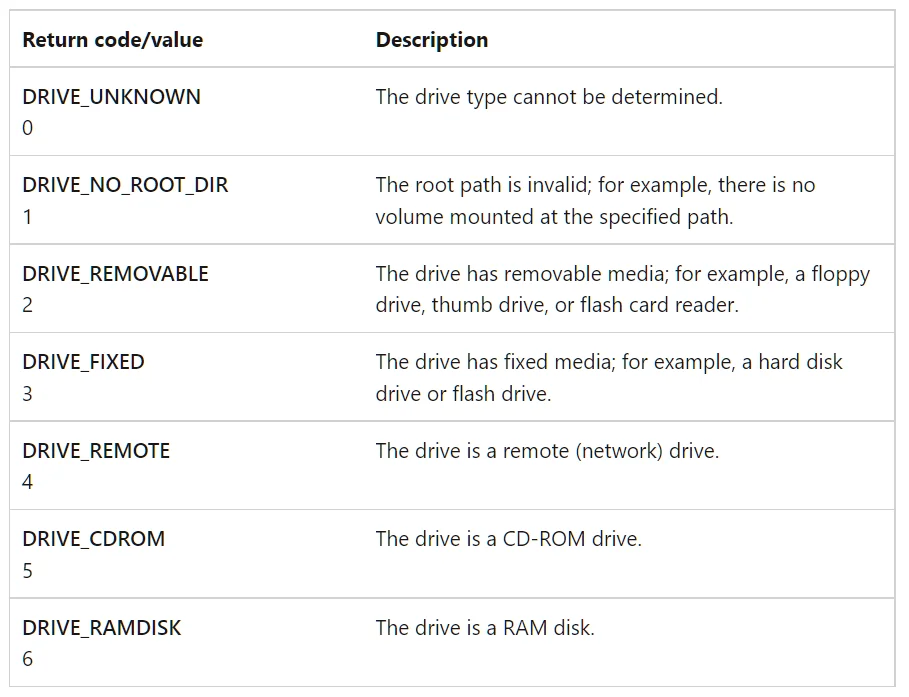Click the "Return code/value" column header
Viewport: 909px width, 697px height.
(112, 40)
